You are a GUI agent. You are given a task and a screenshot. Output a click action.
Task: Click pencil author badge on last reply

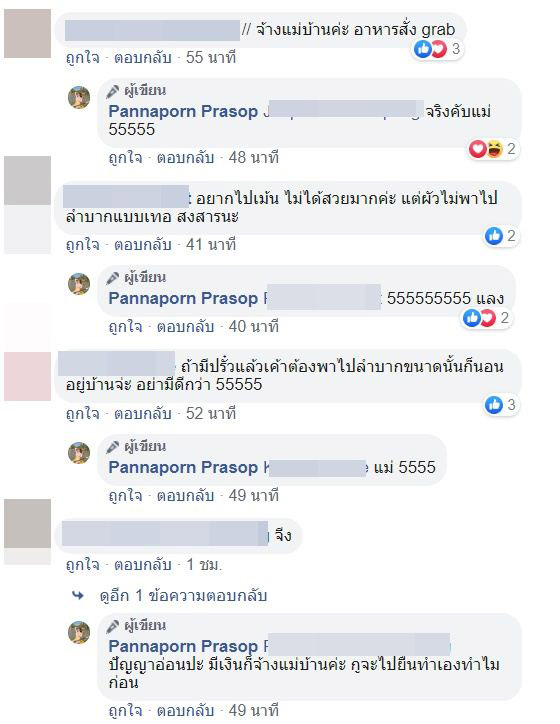click(112, 626)
